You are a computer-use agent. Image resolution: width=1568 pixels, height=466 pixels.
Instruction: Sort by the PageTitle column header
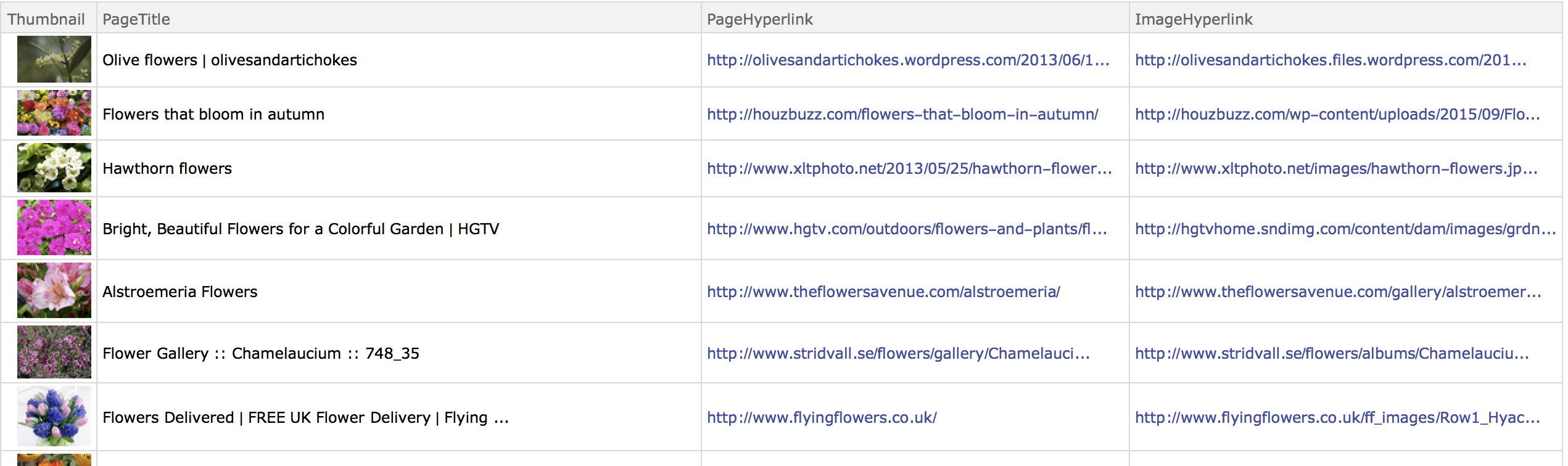pos(136,19)
